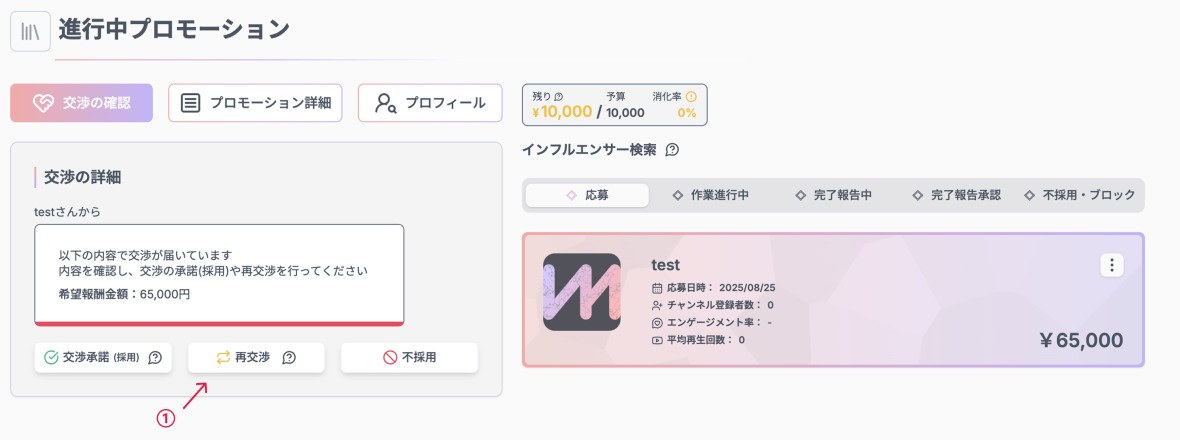Click the help icon on 再交渉 button
Viewport: 1180px width, 440px height.
click(289, 357)
